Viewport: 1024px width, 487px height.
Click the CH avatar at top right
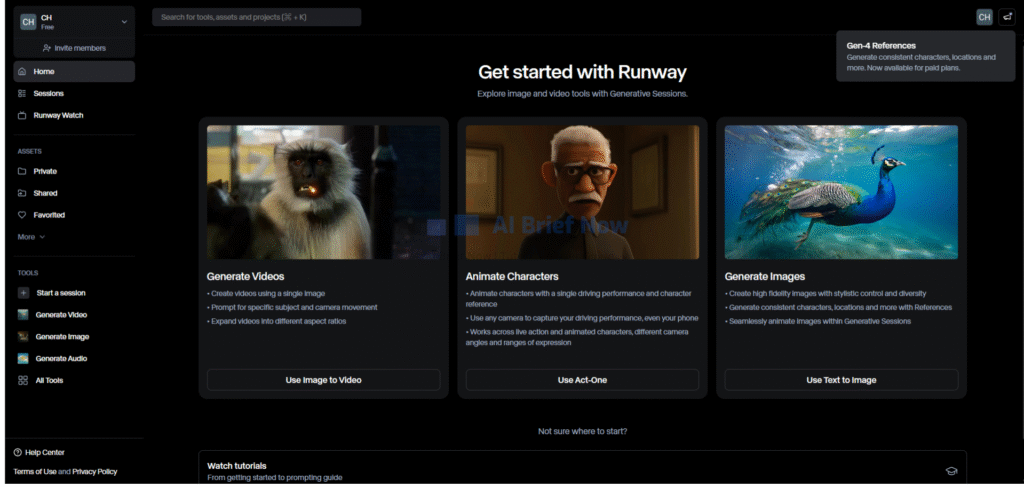(x=984, y=18)
